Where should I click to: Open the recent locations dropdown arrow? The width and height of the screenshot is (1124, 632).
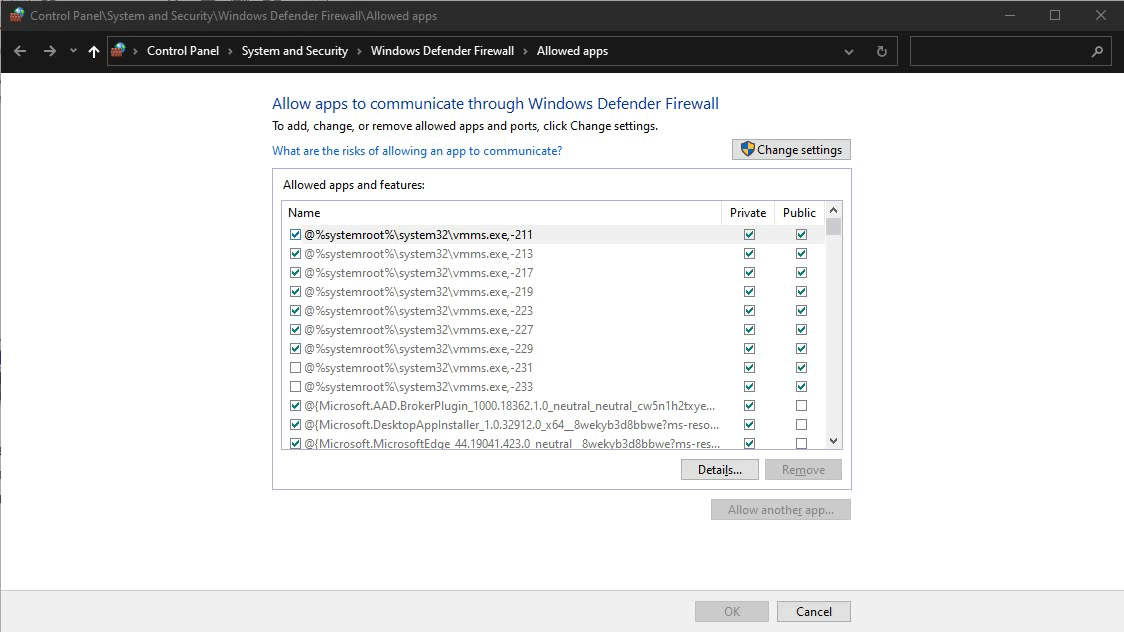pos(73,51)
